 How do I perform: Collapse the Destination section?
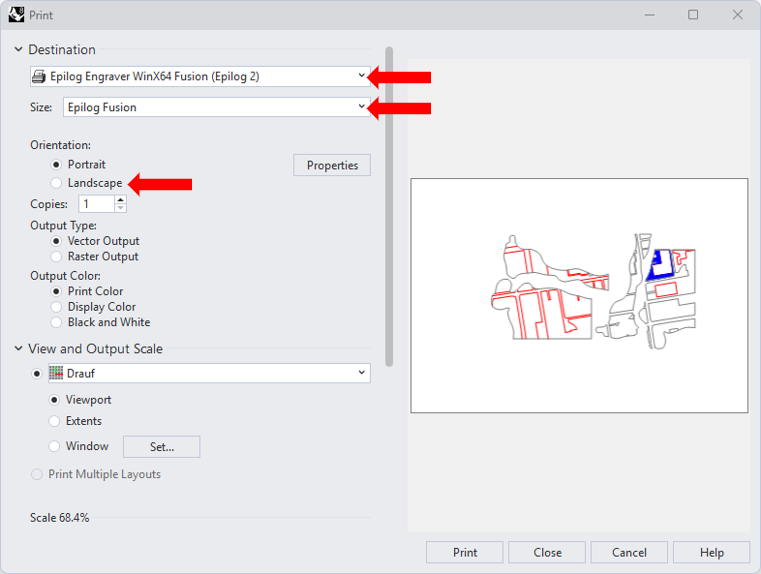pyautogui.click(x=18, y=50)
